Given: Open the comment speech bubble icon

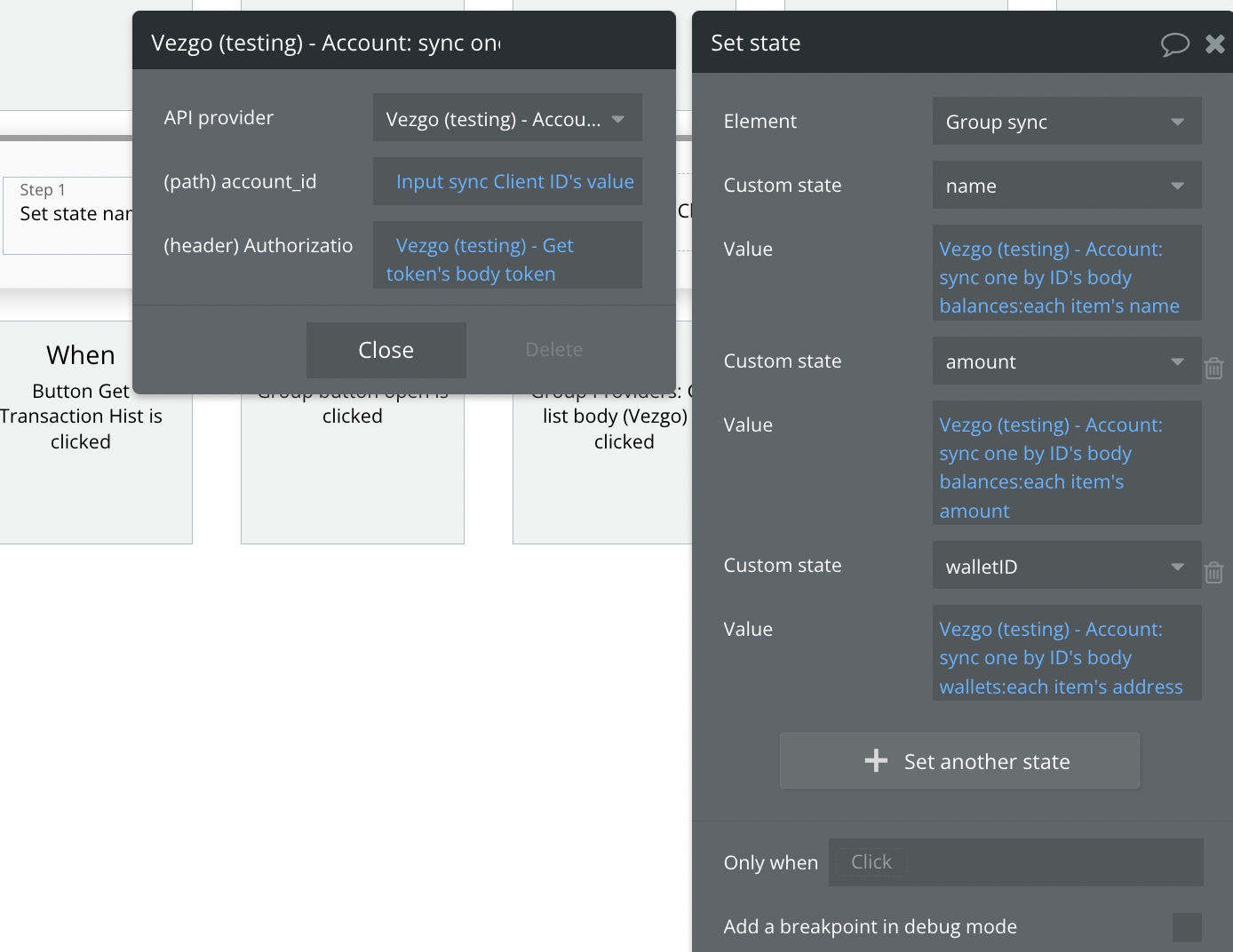Looking at the screenshot, I should (1174, 44).
